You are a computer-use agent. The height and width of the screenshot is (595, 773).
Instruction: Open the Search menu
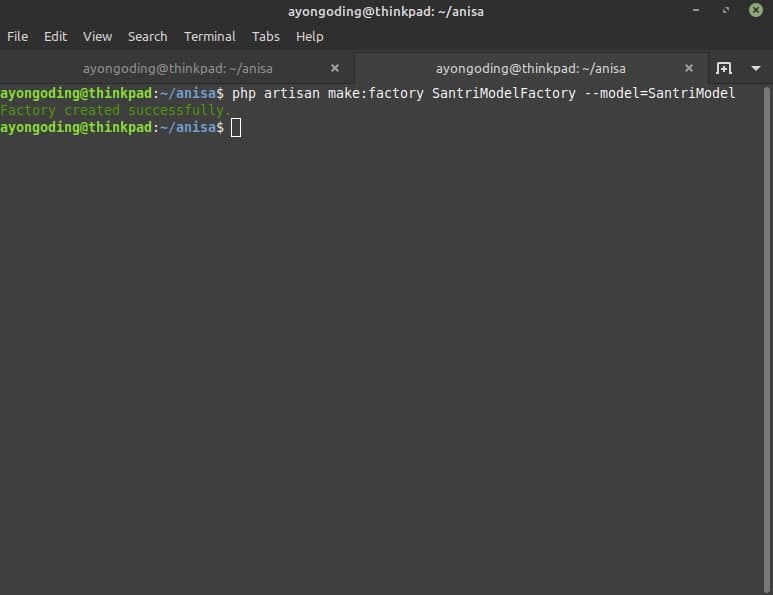[147, 36]
